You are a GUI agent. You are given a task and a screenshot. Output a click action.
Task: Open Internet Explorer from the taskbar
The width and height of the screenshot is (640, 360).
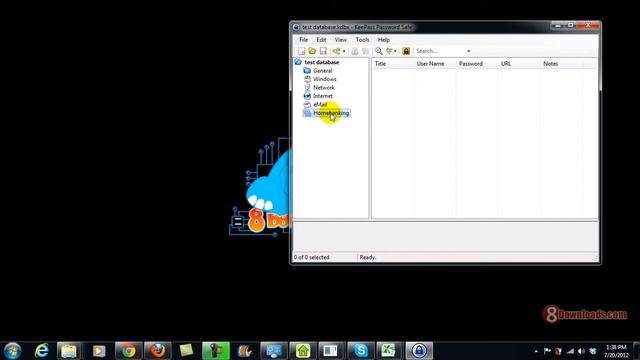[41, 351]
